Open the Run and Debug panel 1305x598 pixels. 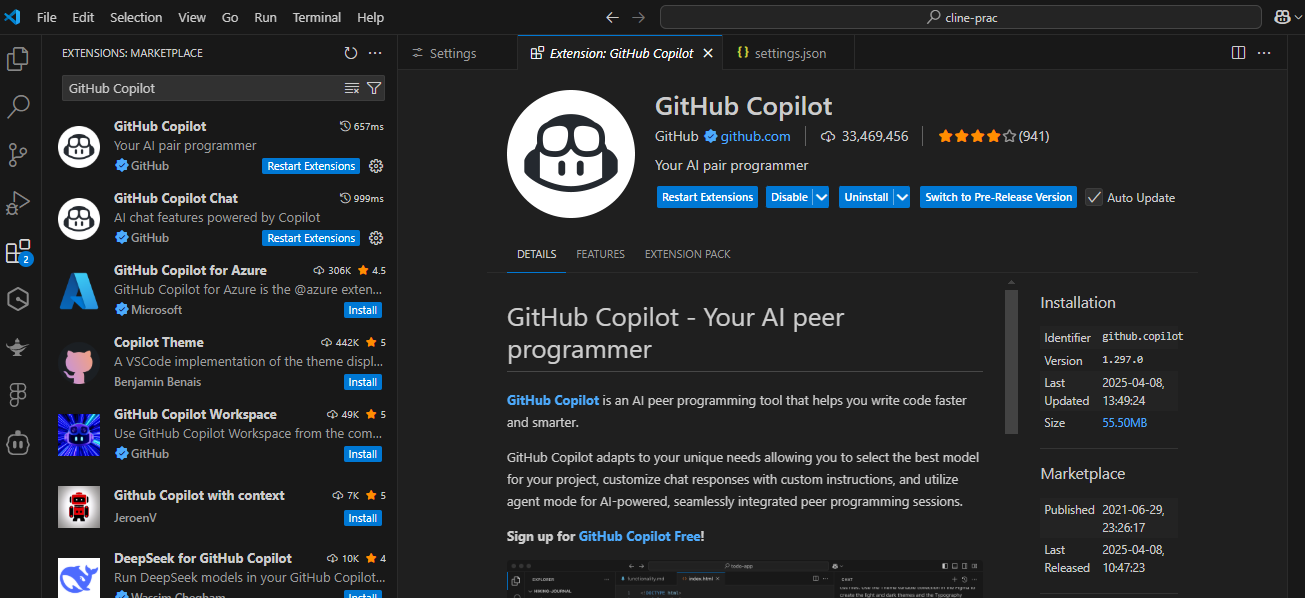pyautogui.click(x=18, y=203)
